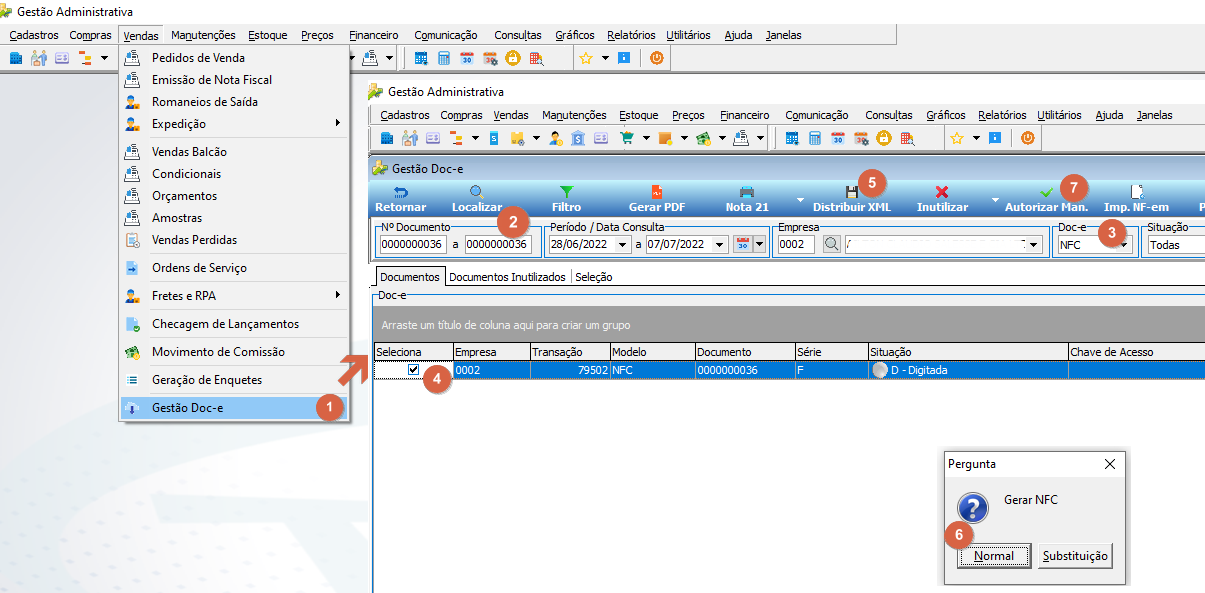Click blue info icon in outer window toolbar
The height and width of the screenshot is (593, 1205).
coord(624,58)
